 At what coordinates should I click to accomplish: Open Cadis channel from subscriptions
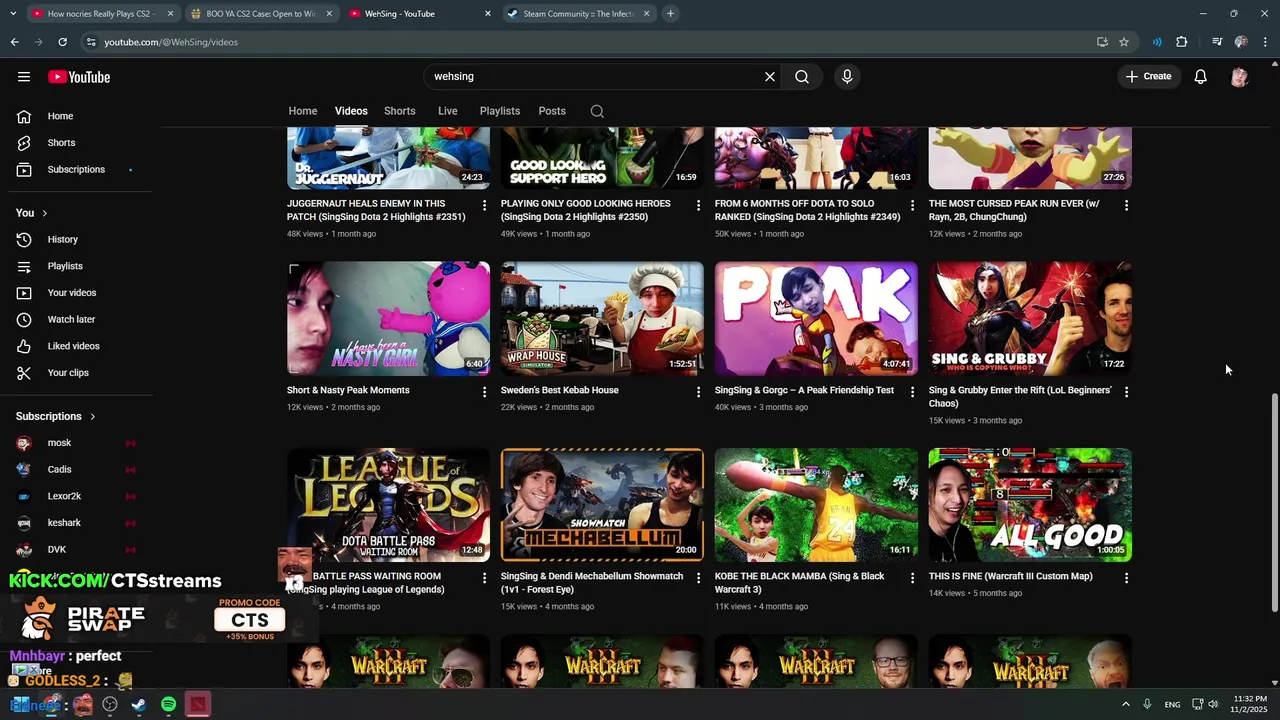pyautogui.click(x=60, y=470)
